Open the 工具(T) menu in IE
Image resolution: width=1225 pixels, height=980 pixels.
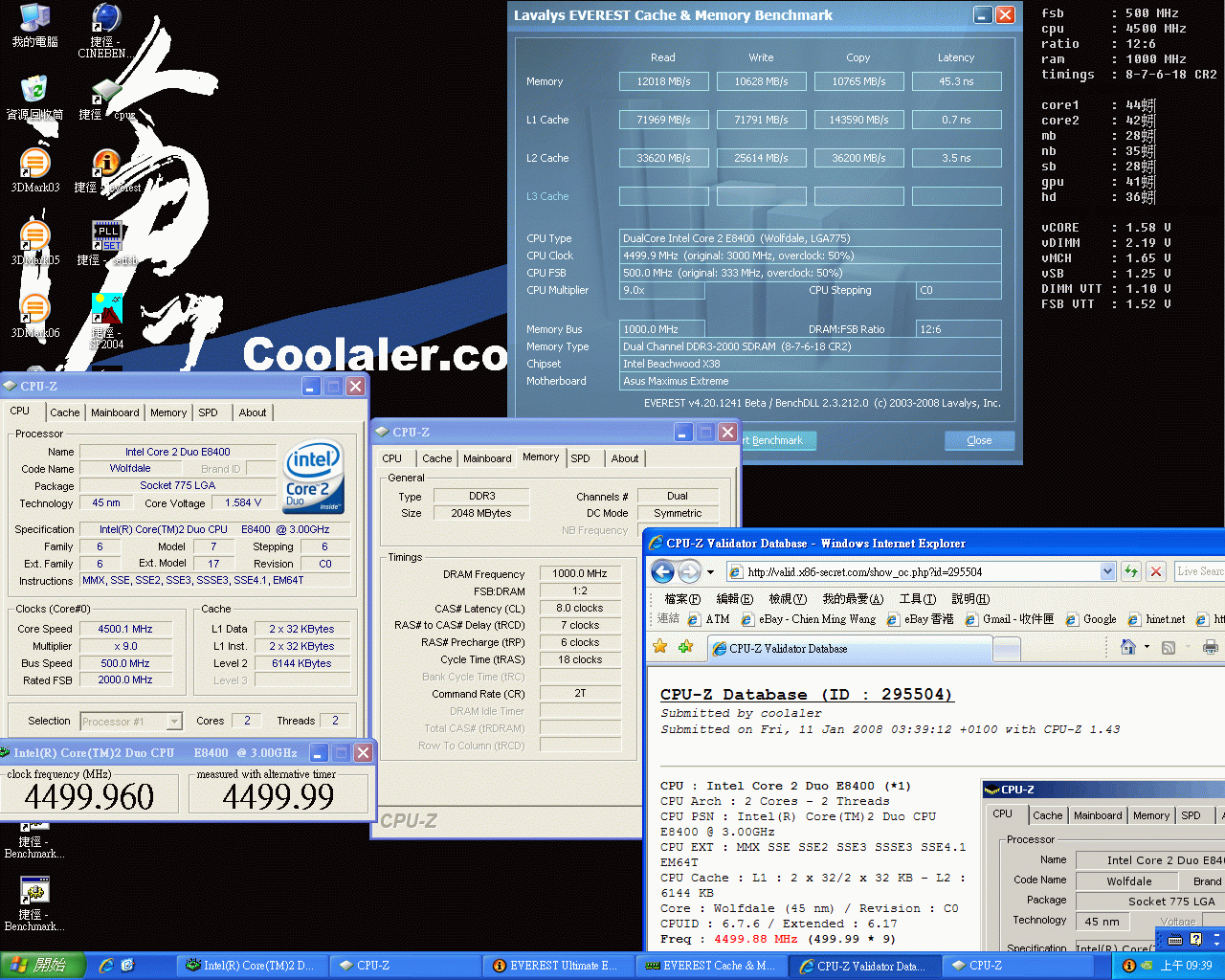point(917,599)
